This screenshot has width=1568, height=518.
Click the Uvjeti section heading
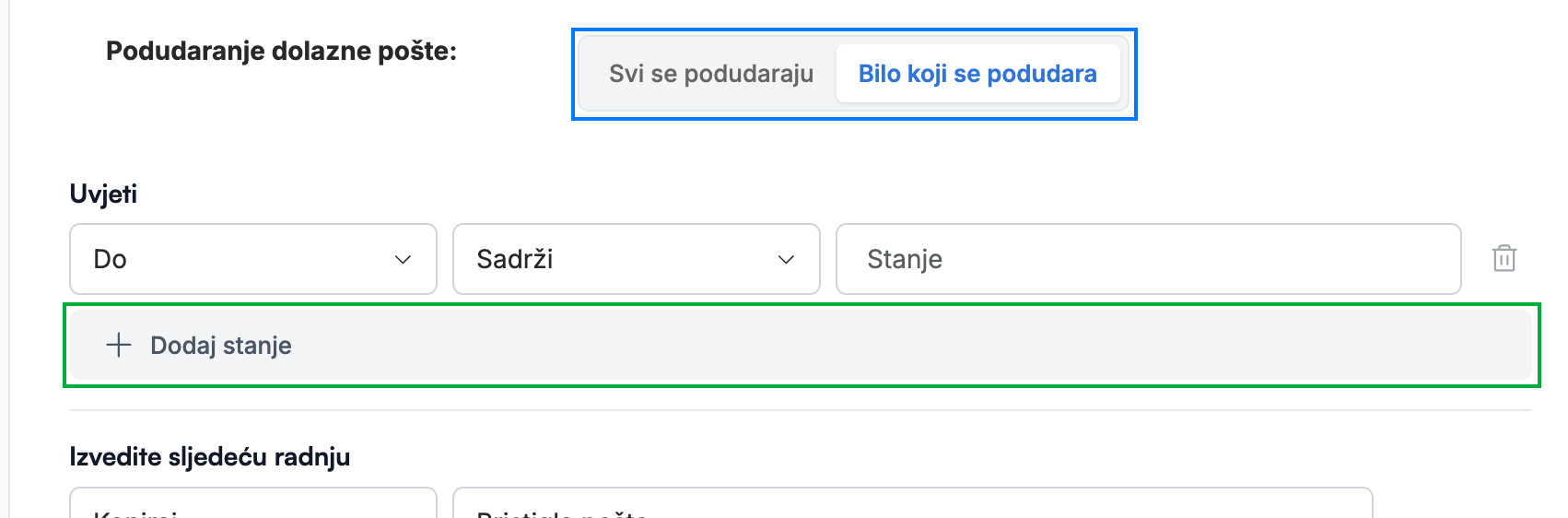tap(103, 194)
